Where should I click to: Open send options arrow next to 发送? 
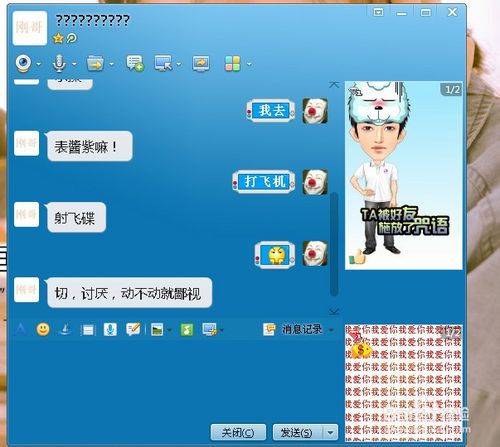coord(330,432)
